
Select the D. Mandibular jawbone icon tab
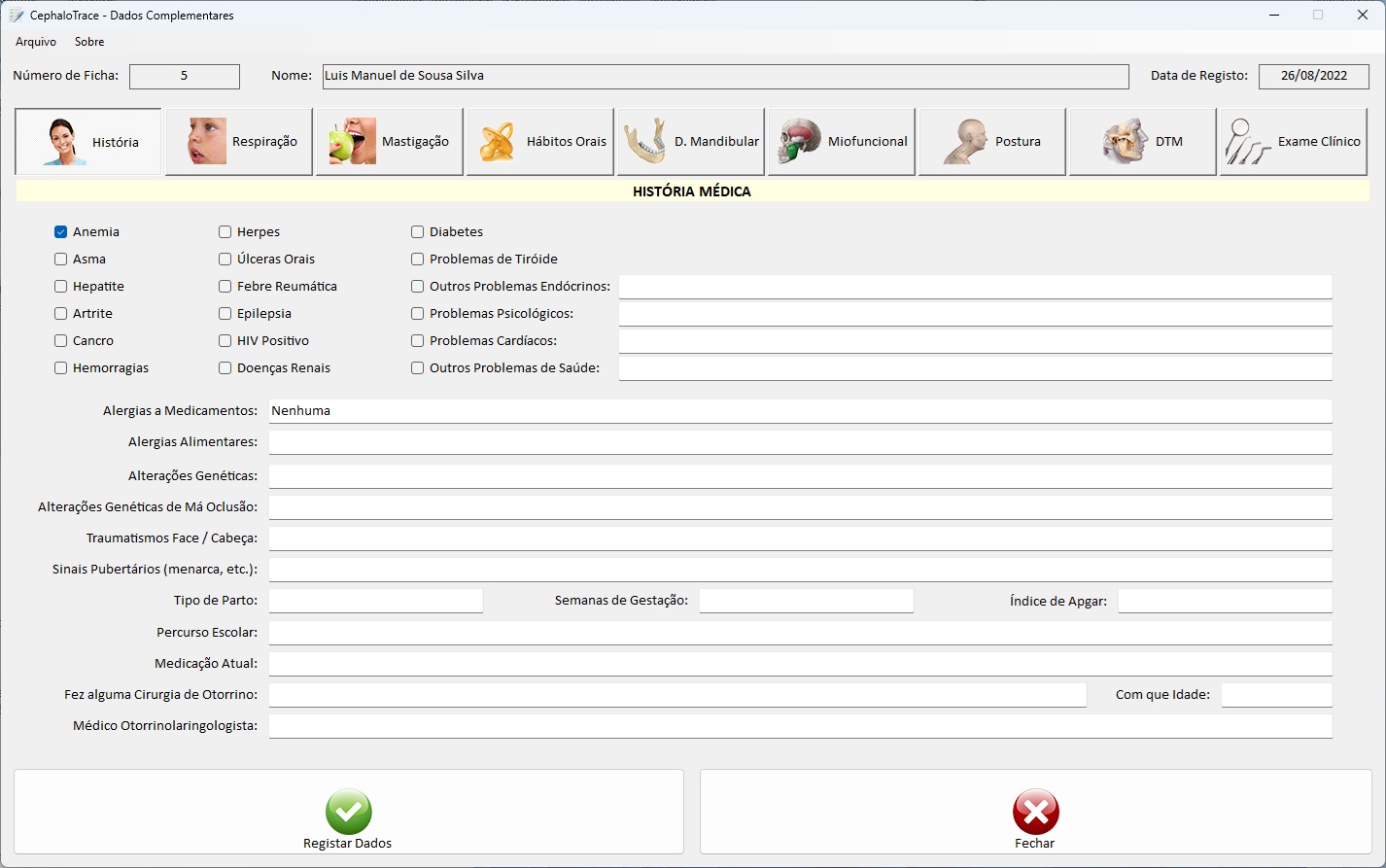(691, 142)
